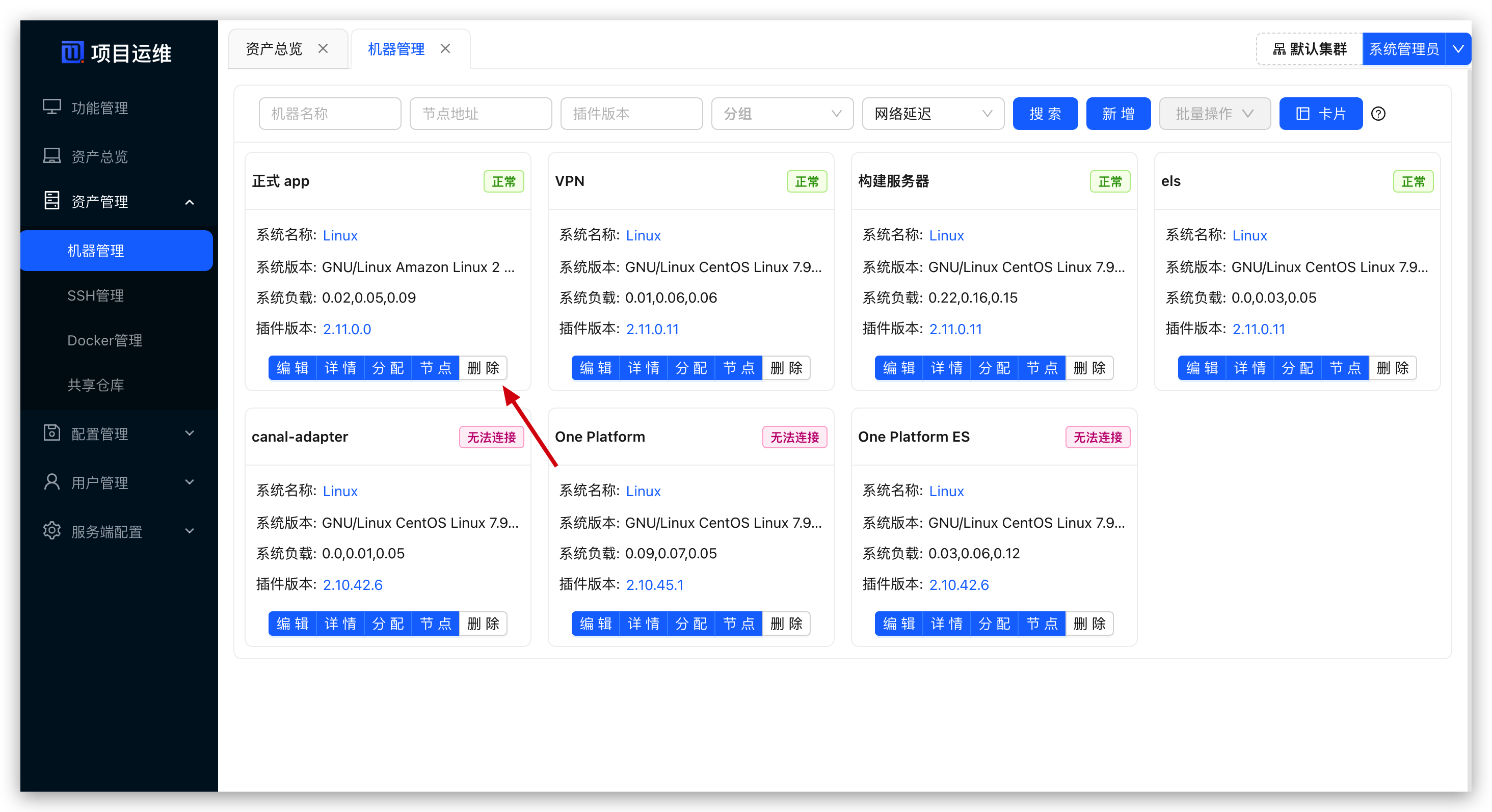This screenshot has height=812, width=1492.
Task: Close the 资产总览 tab
Action: [x=323, y=49]
